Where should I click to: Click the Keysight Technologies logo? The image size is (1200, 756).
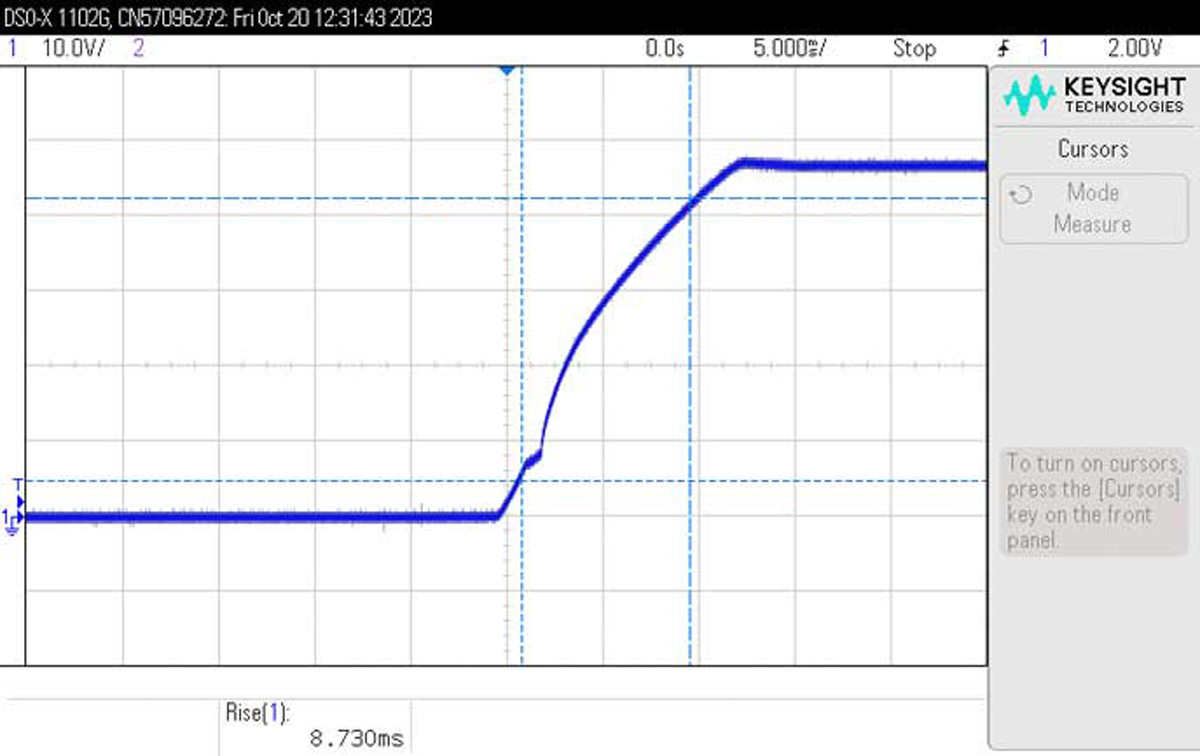click(1093, 96)
